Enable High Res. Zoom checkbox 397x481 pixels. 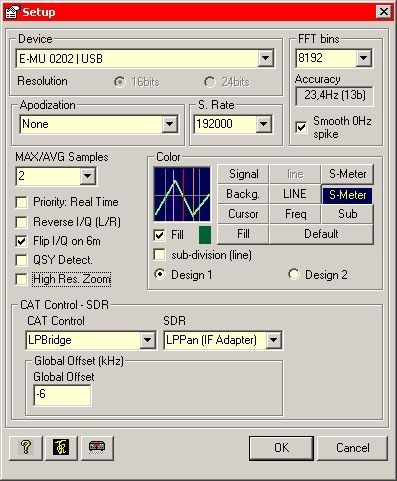(21, 279)
